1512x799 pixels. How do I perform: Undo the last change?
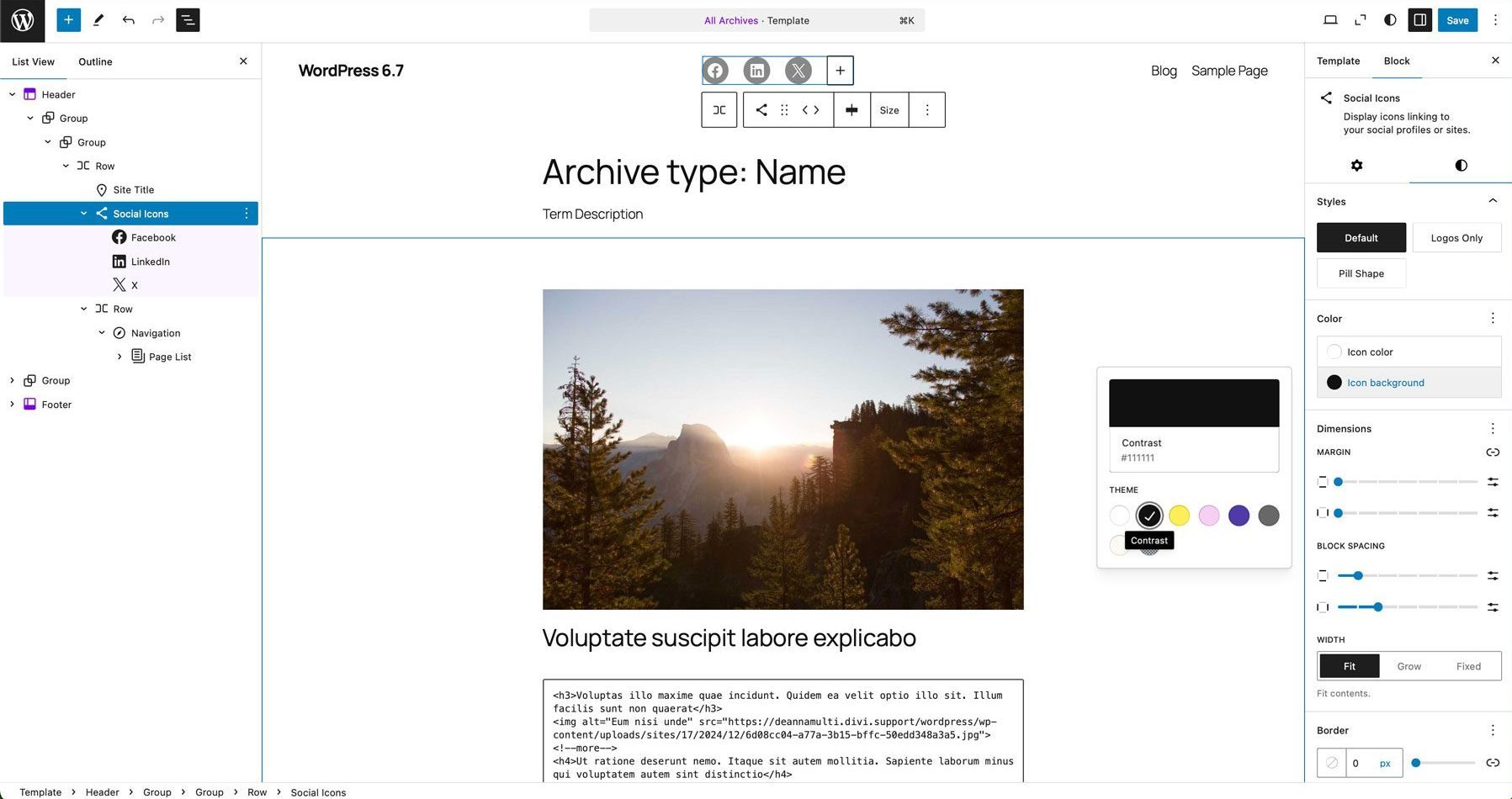[128, 19]
